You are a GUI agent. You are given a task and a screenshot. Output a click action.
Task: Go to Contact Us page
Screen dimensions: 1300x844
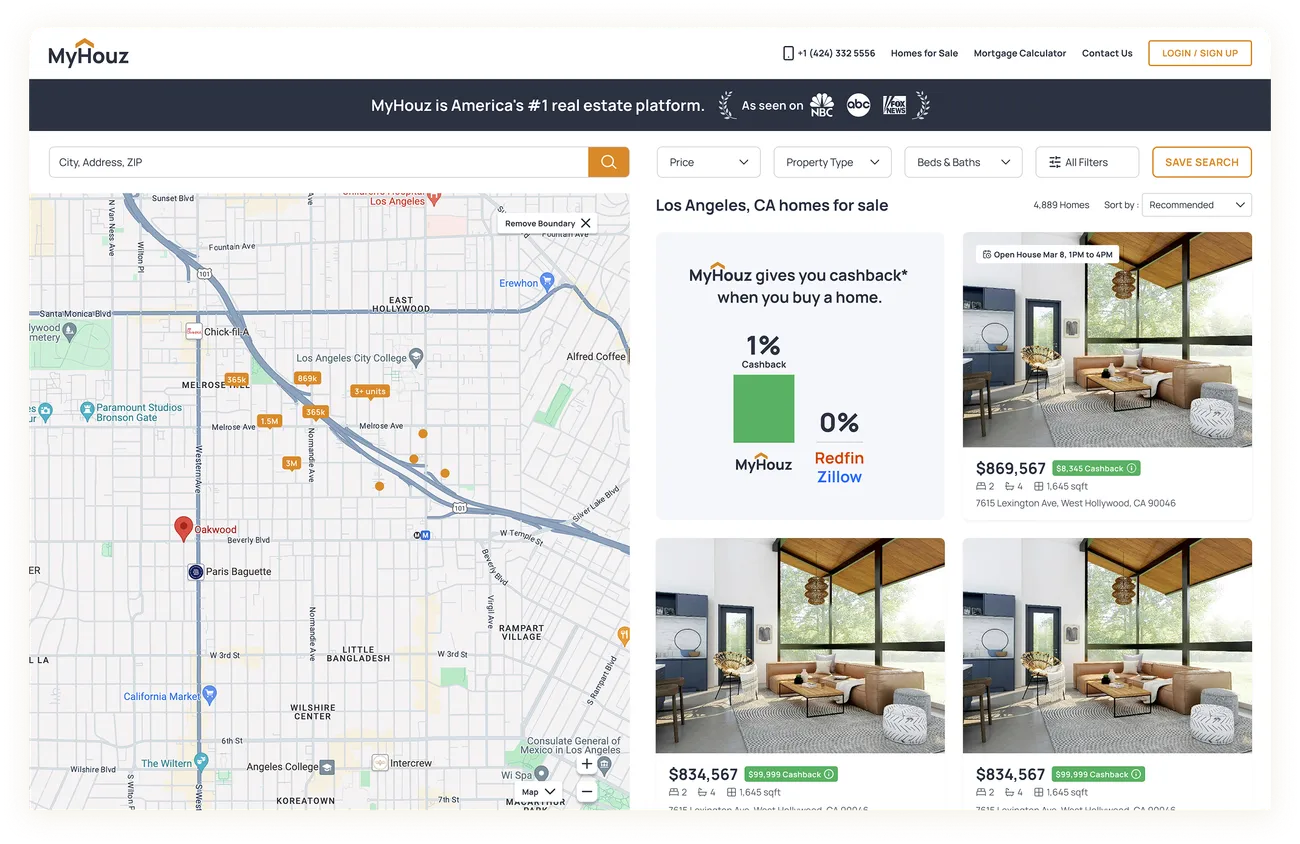pyautogui.click(x=1107, y=53)
